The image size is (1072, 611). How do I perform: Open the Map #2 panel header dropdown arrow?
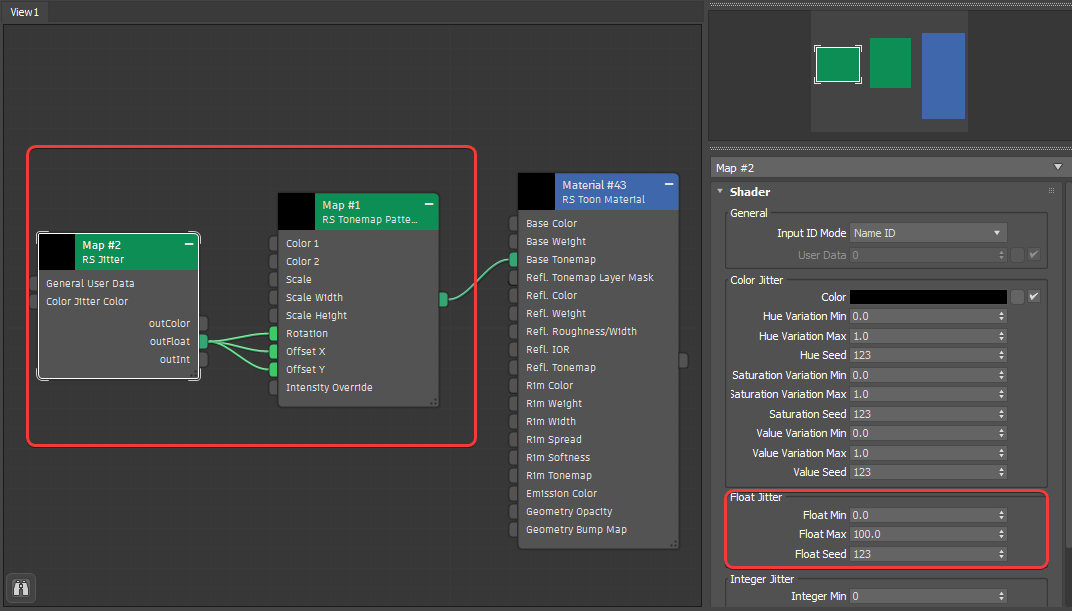(x=1058, y=167)
